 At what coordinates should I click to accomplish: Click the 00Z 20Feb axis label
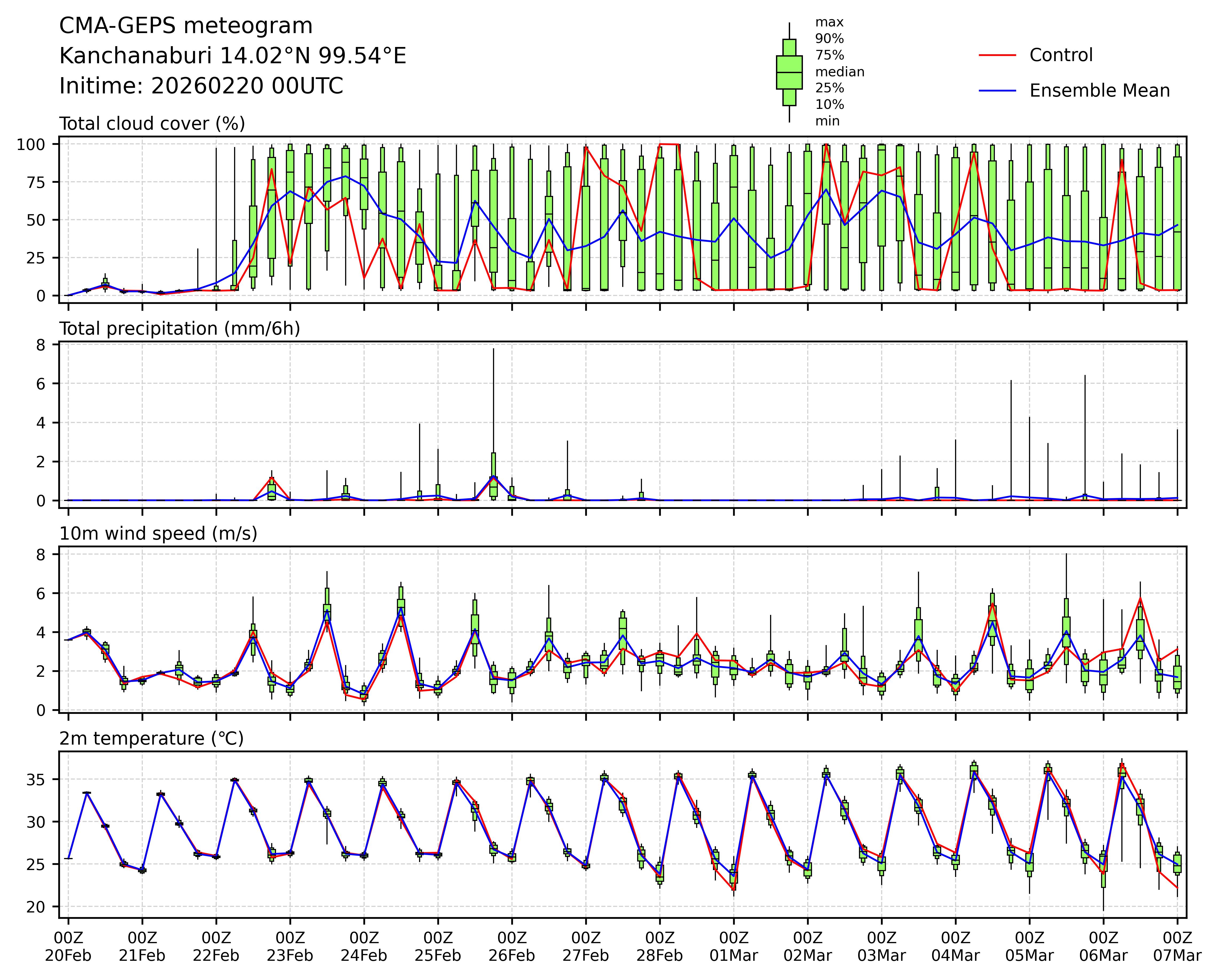coord(68,947)
